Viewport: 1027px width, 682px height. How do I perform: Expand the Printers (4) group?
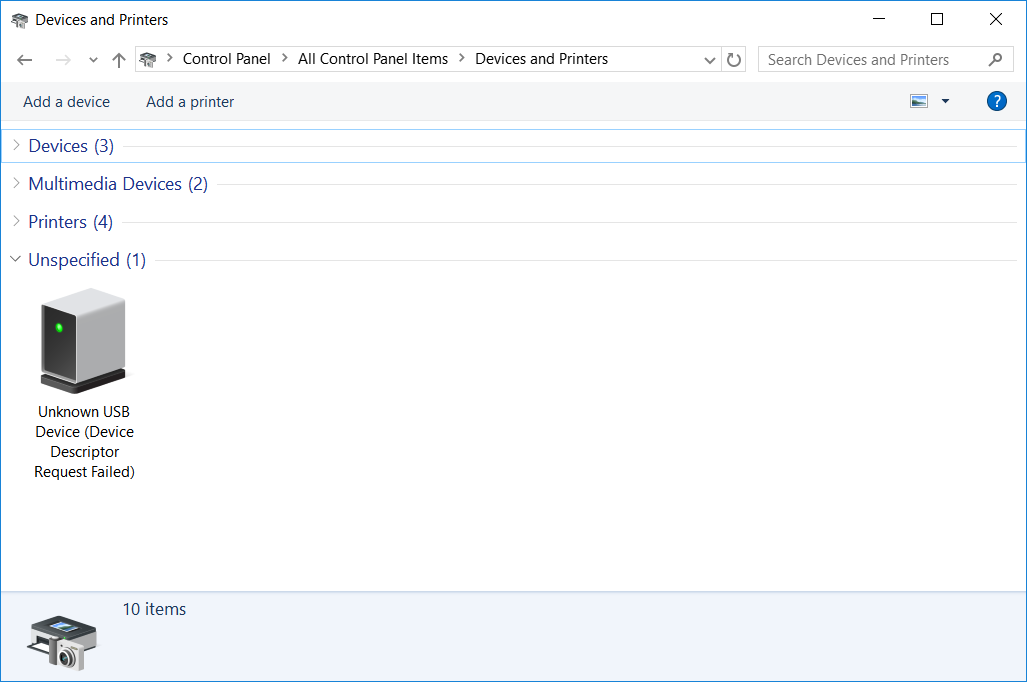pos(16,222)
